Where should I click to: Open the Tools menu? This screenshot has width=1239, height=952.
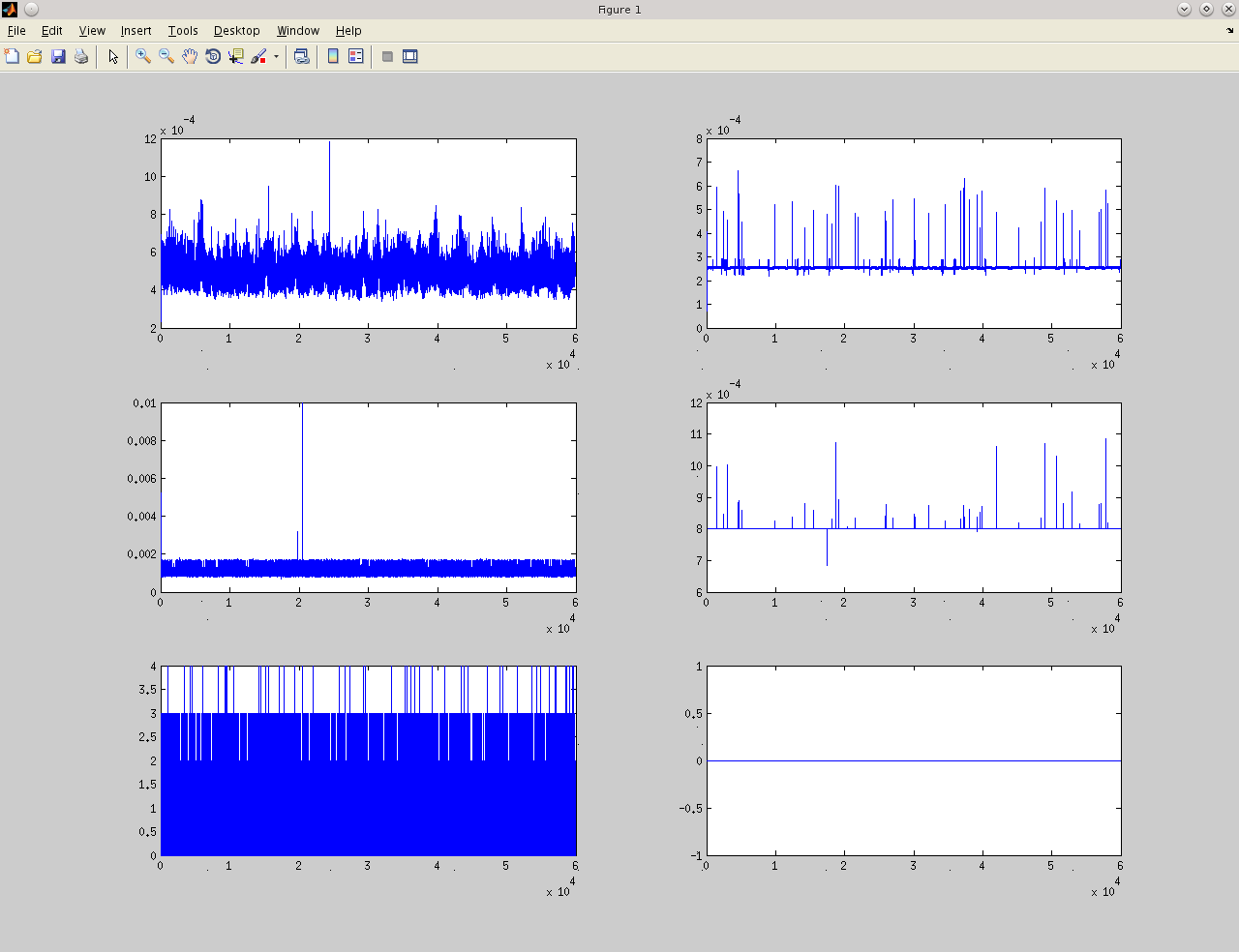[183, 31]
